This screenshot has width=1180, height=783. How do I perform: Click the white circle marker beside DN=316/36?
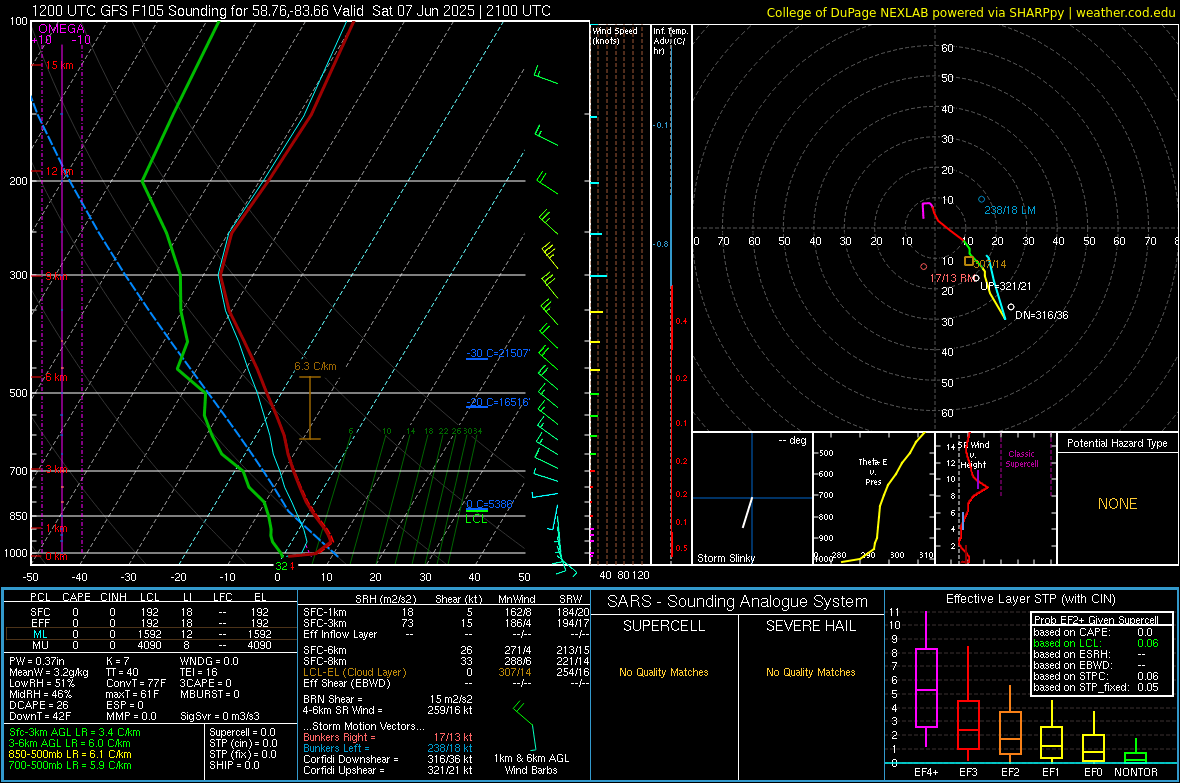[1011, 307]
